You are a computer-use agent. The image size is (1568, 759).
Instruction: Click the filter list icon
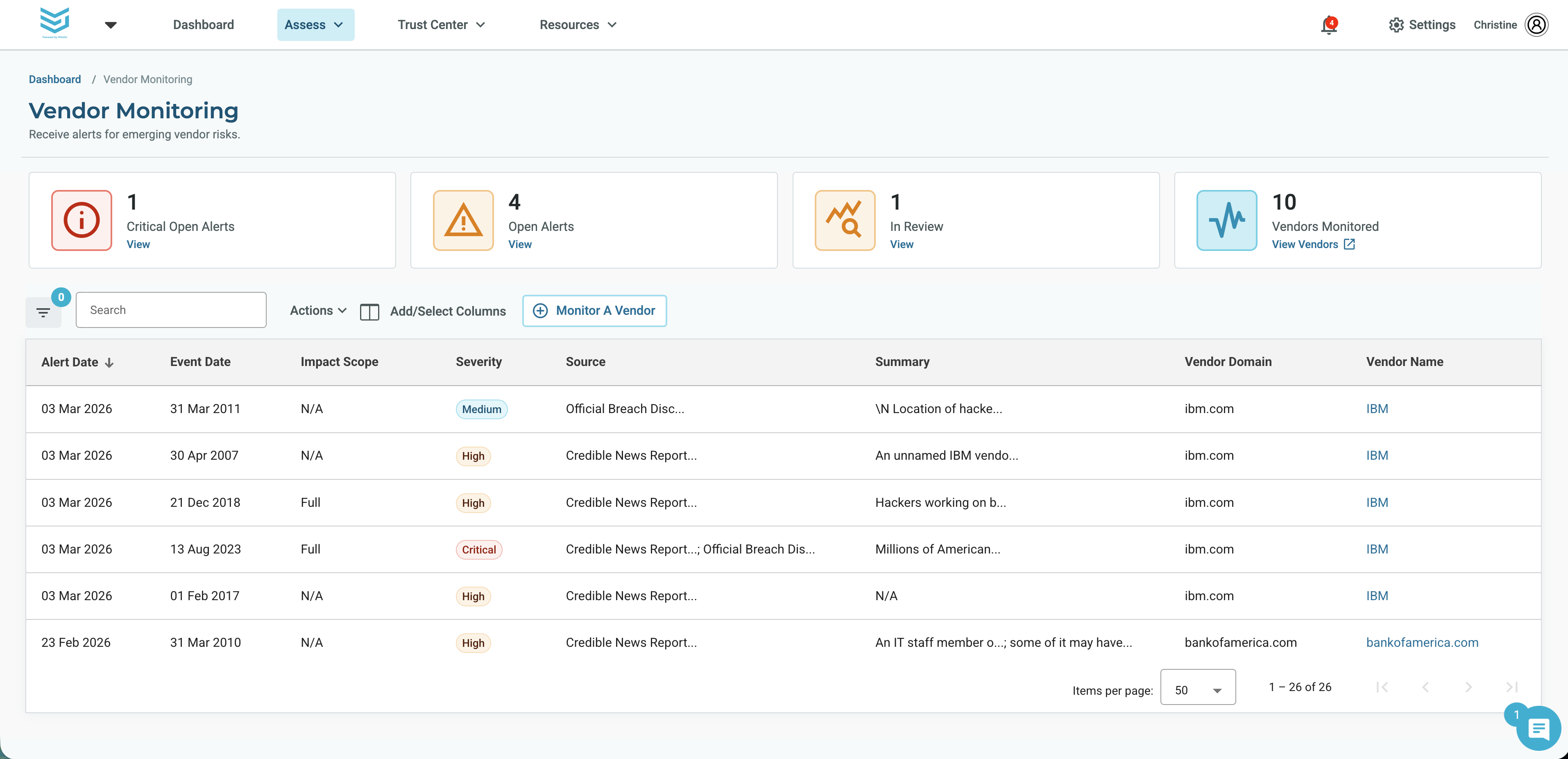click(x=43, y=313)
